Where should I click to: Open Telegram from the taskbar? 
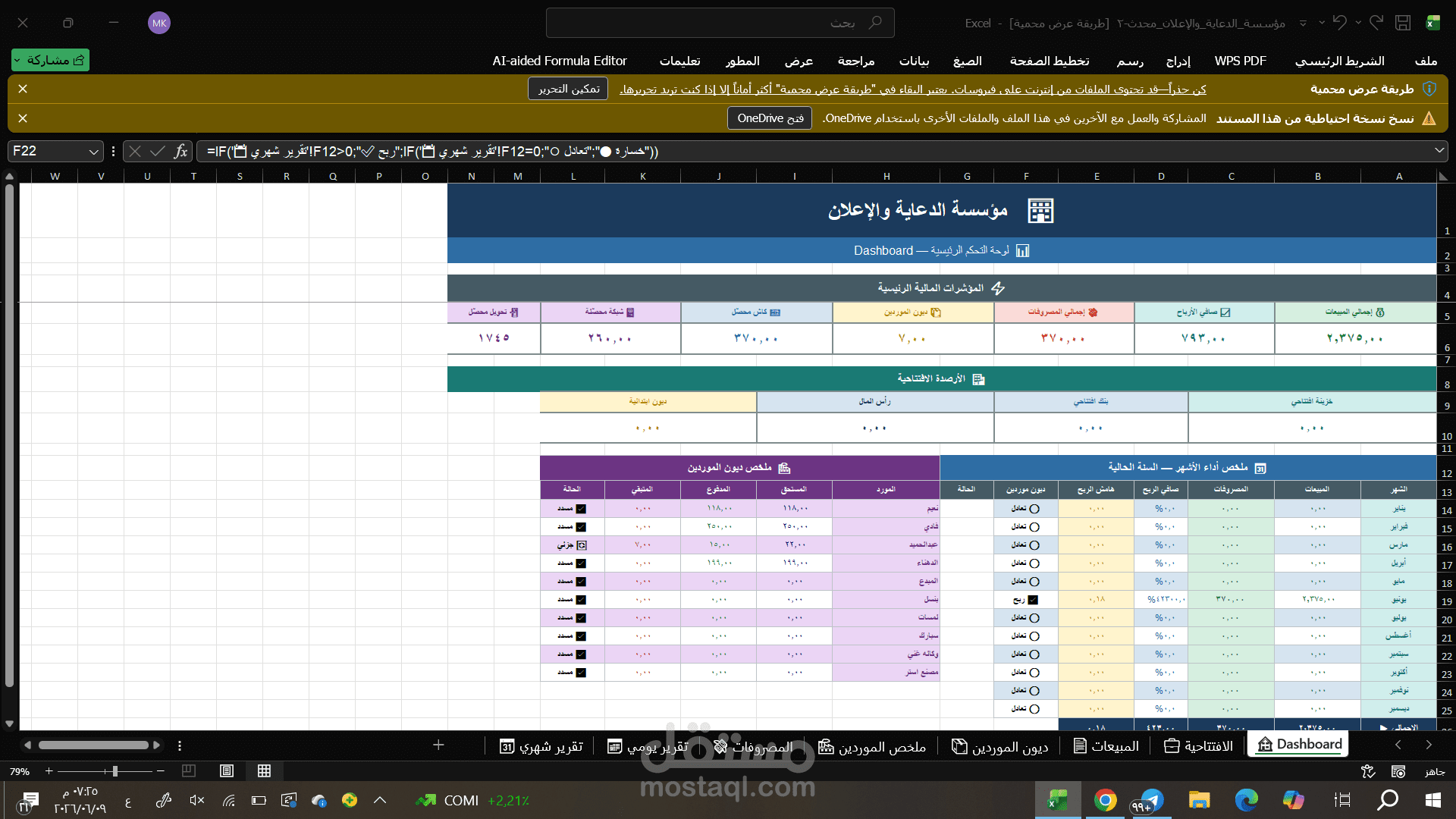1150,800
